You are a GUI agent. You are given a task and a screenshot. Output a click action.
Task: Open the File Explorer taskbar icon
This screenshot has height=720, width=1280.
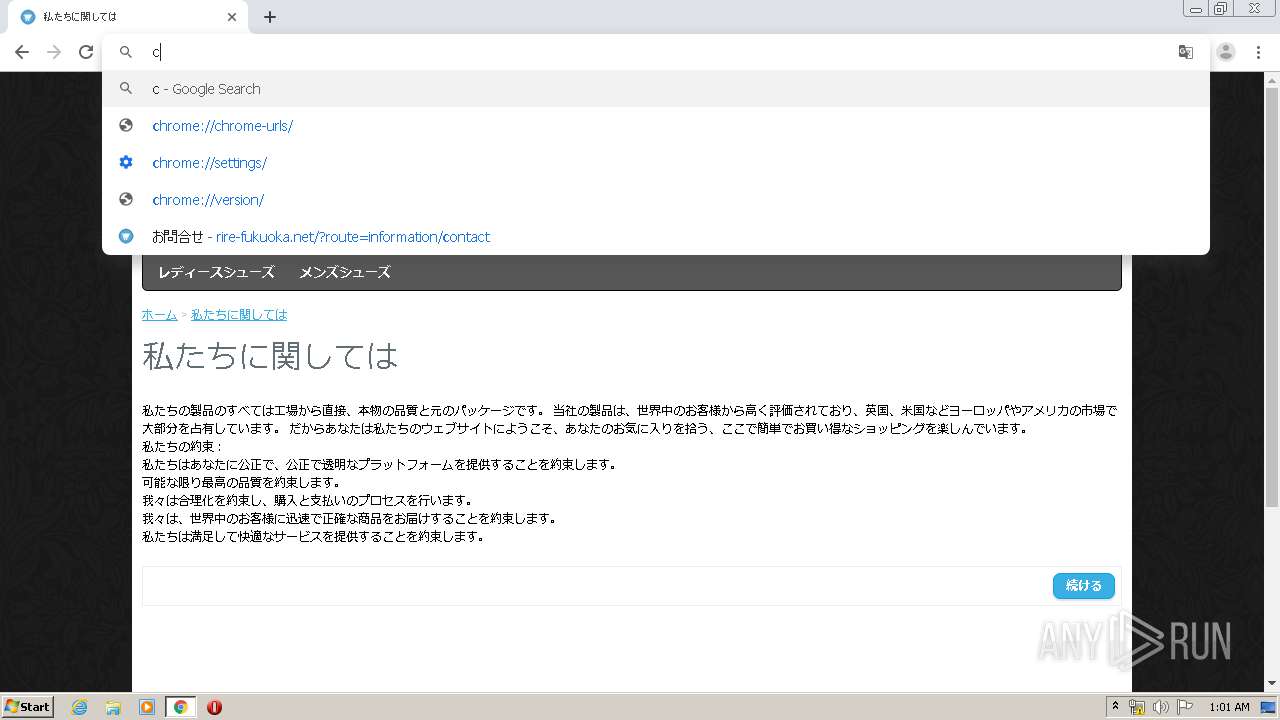(113, 707)
